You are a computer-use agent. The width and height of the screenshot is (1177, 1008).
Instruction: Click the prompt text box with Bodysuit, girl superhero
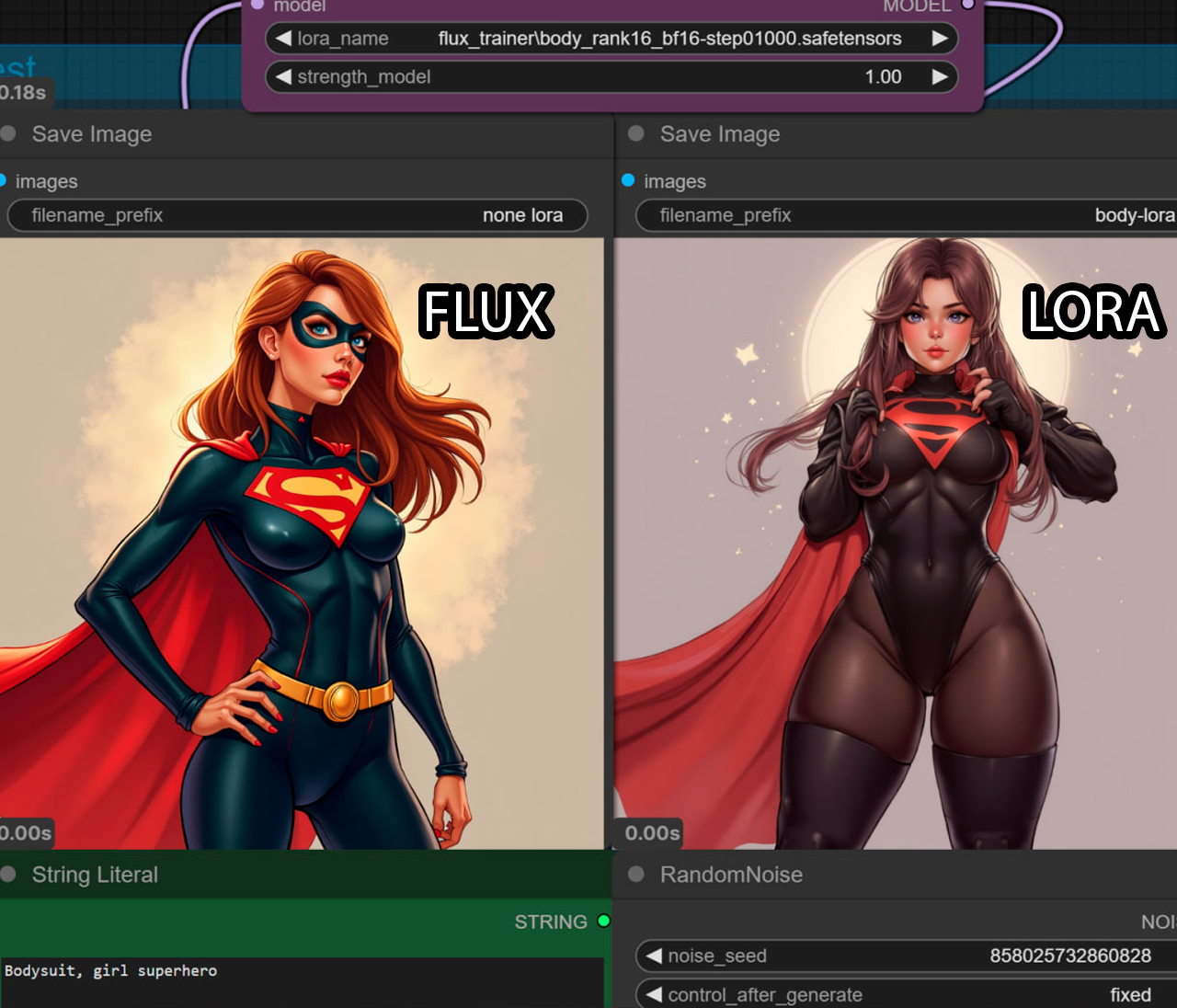pyautogui.click(x=302, y=982)
